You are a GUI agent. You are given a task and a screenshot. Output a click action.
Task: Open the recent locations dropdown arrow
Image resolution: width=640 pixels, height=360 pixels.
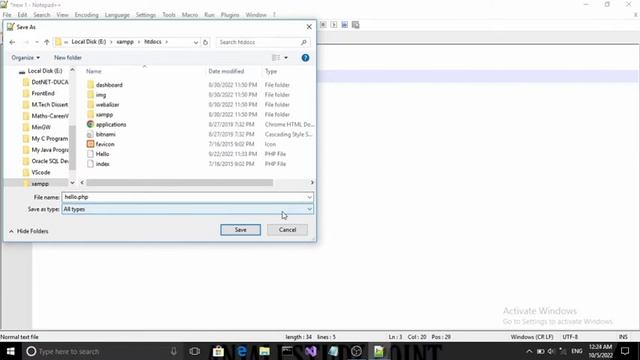(x=37, y=42)
